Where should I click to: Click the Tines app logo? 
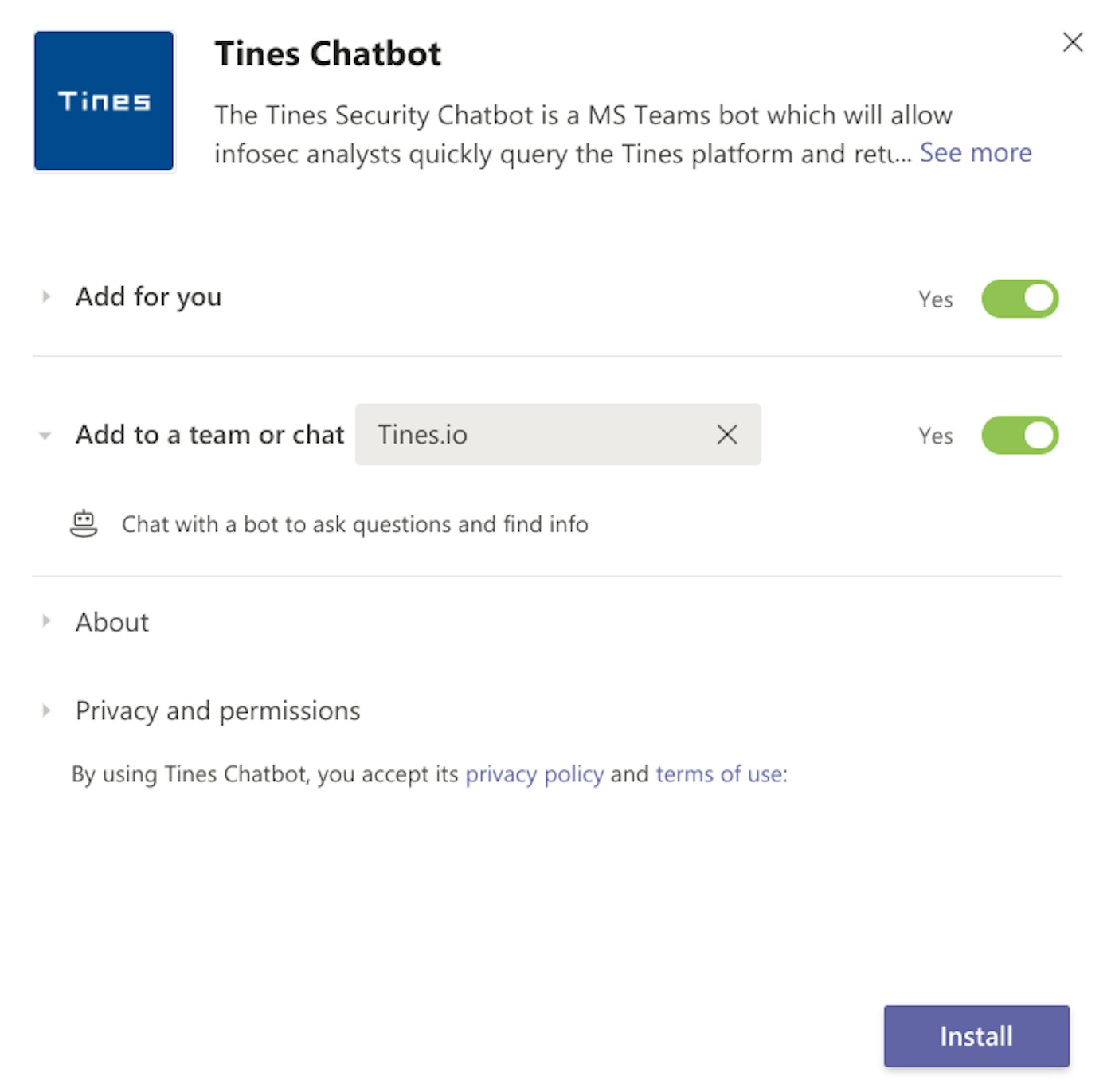pos(104,101)
